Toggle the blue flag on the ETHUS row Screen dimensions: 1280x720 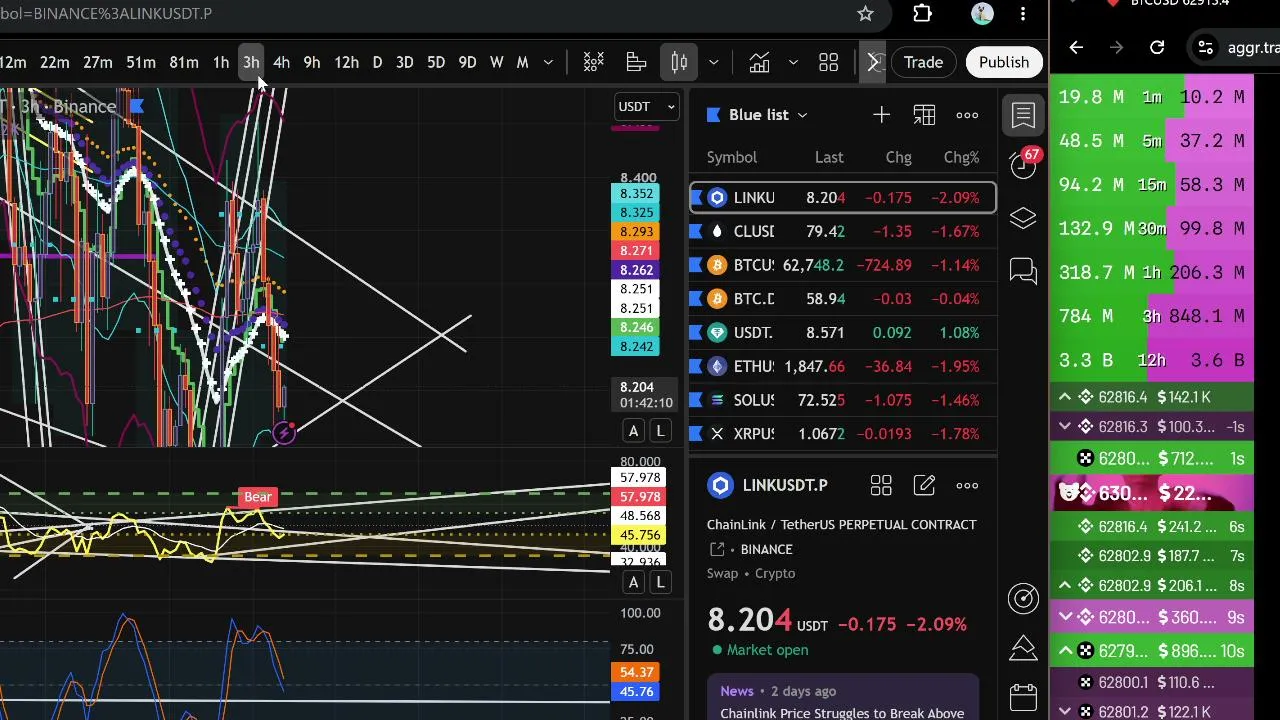pos(697,367)
